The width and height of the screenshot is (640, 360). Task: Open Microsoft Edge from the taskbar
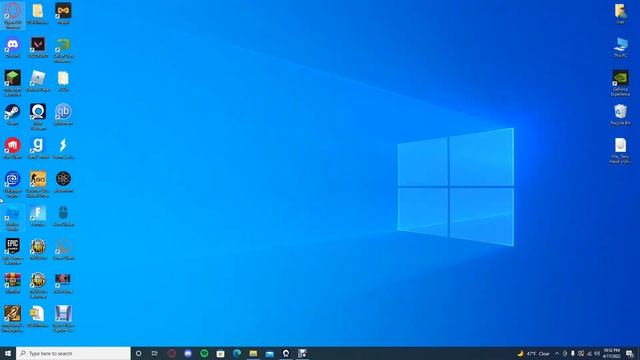pyautogui.click(x=237, y=353)
